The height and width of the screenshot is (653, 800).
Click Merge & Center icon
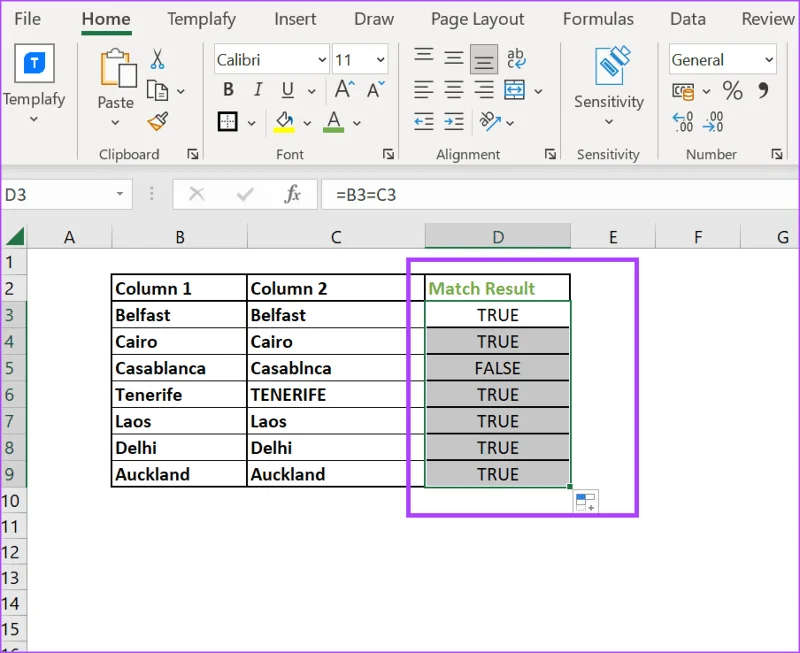pyautogui.click(x=515, y=90)
